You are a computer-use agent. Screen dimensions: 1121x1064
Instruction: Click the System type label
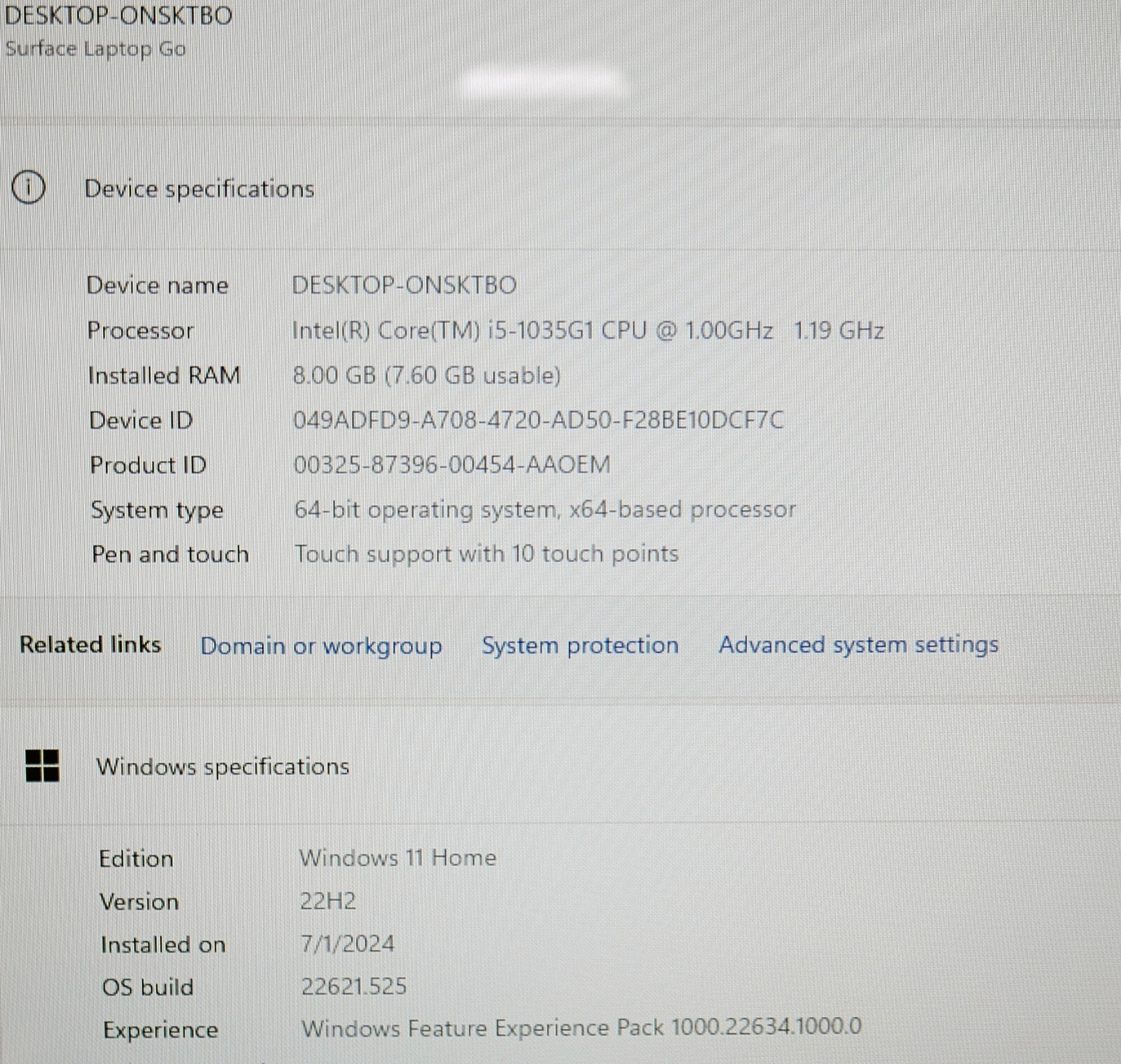click(x=157, y=510)
